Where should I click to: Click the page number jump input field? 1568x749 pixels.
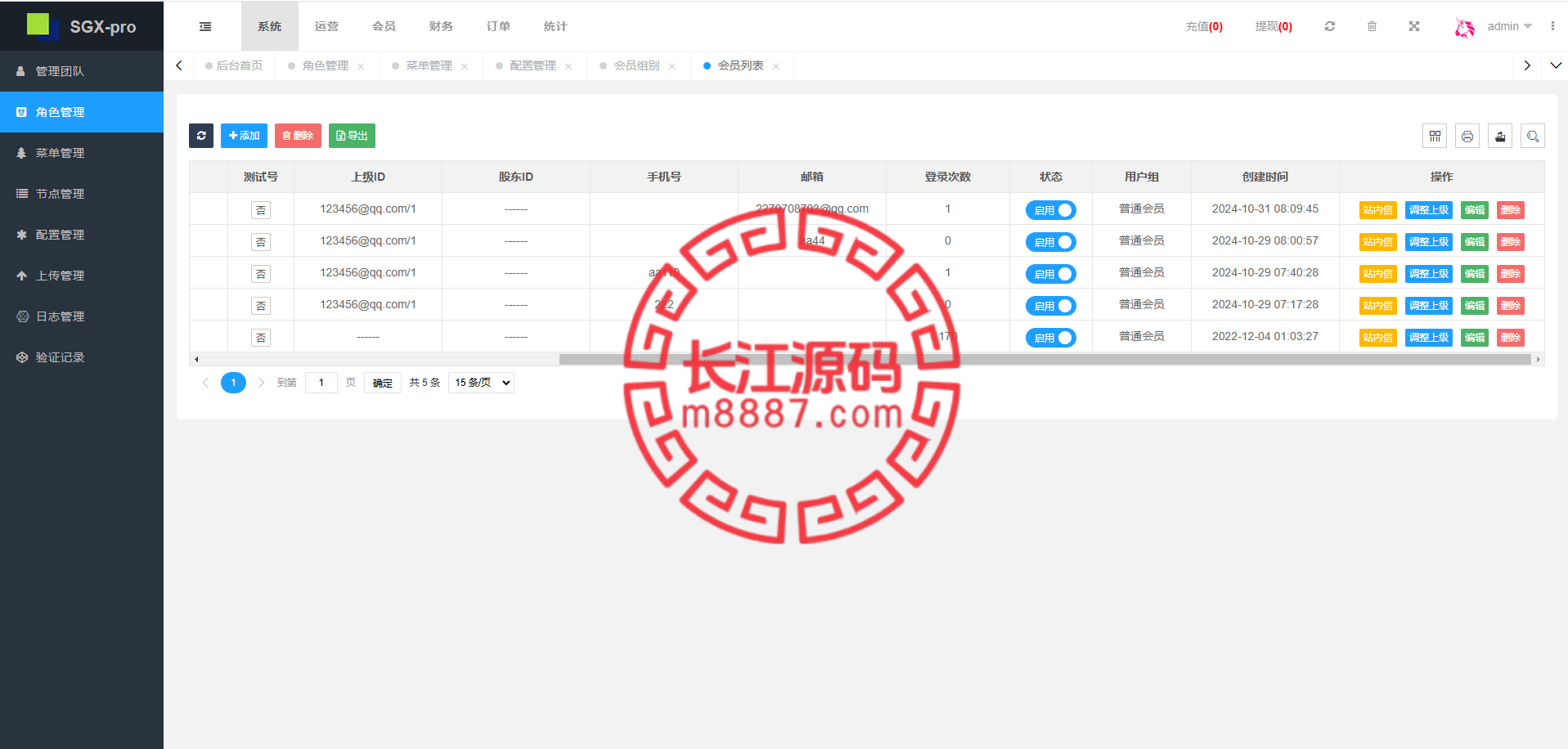[x=321, y=383]
